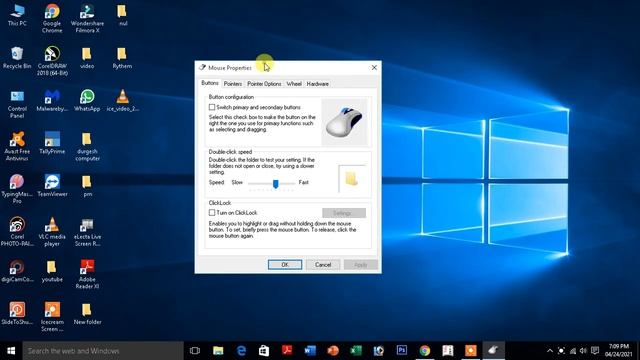The width and height of the screenshot is (640, 360).
Task: Click the greyed-out Apply button
Action: click(361, 265)
